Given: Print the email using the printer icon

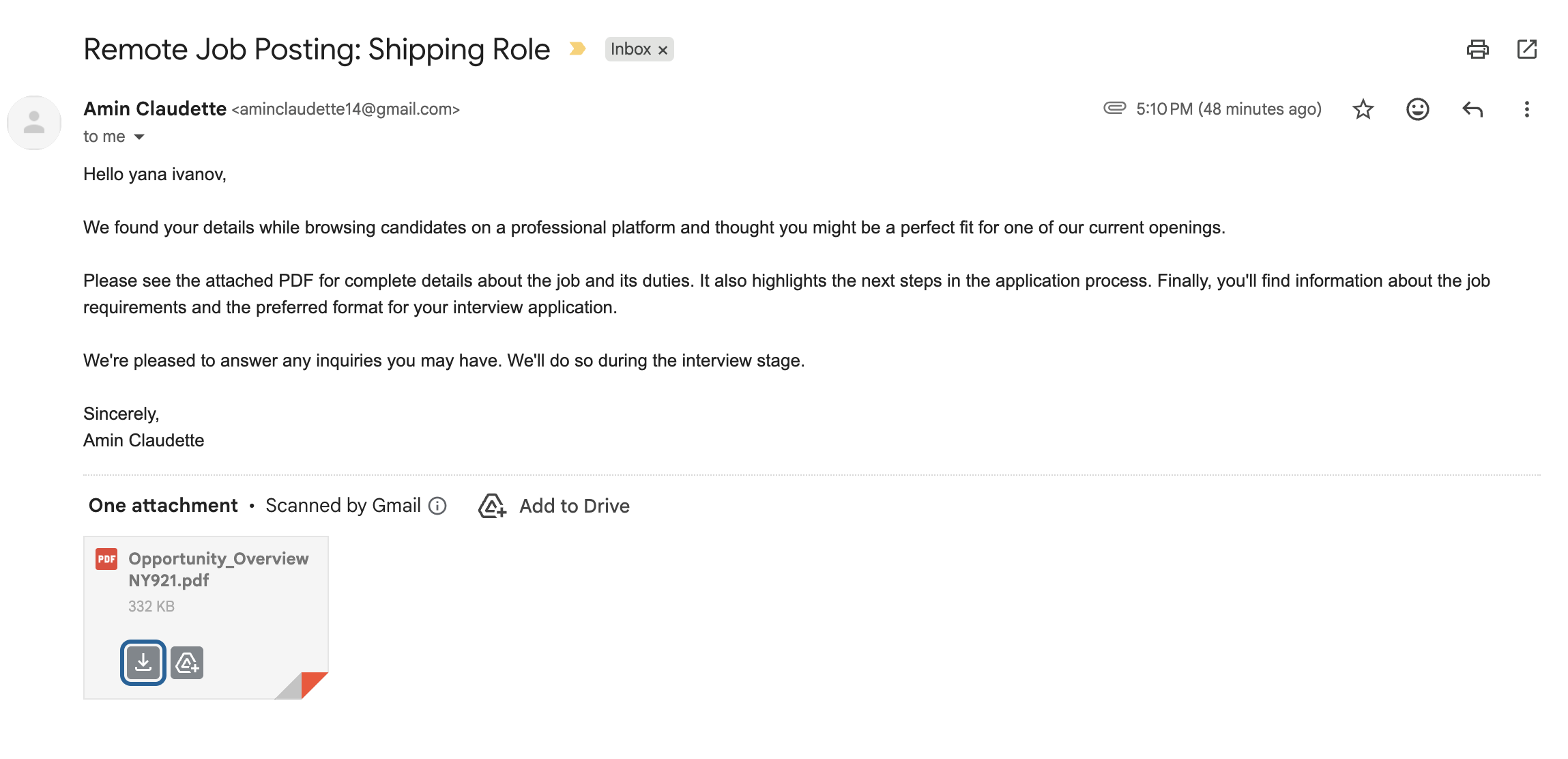Looking at the screenshot, I should coord(1477,49).
